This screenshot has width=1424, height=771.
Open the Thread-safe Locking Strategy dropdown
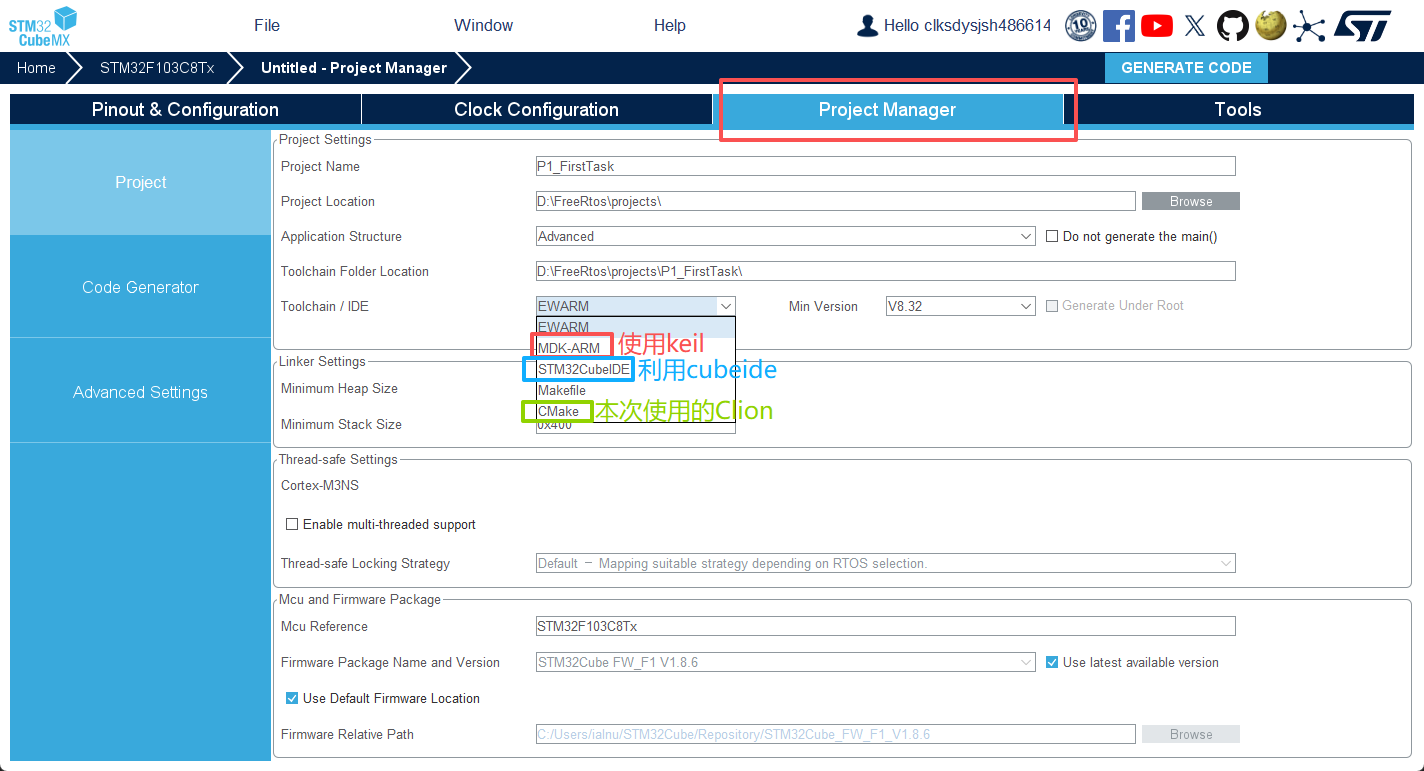tap(886, 564)
